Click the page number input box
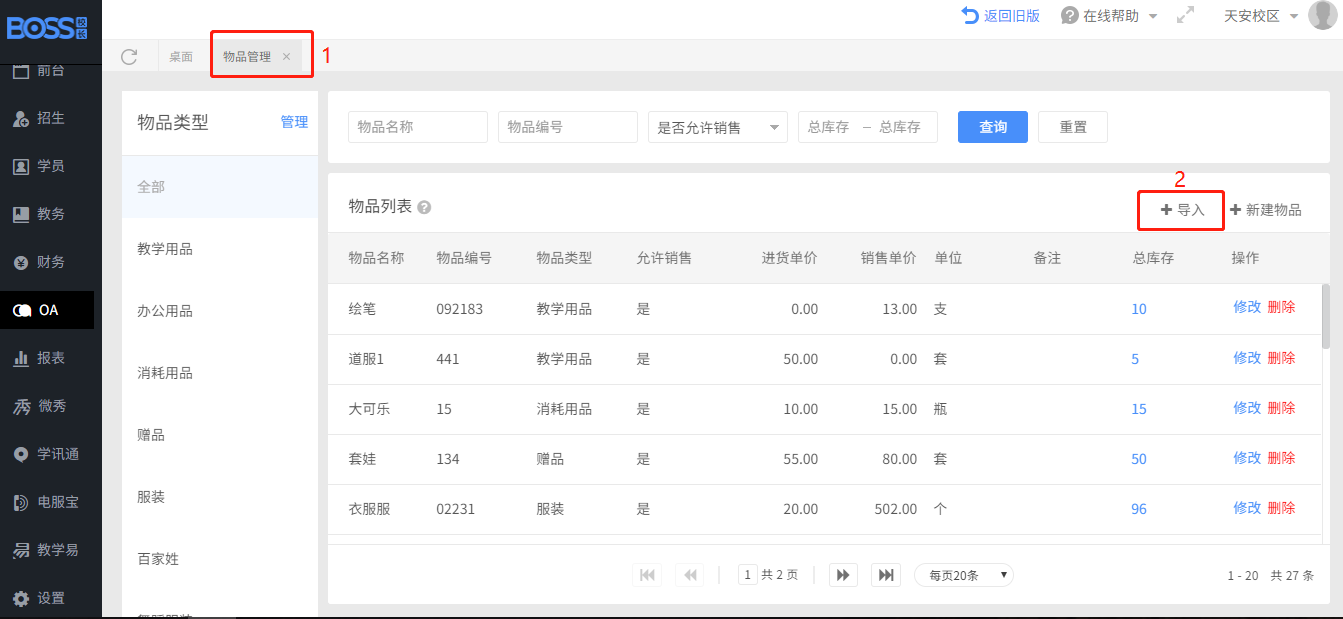1343x619 pixels. [747, 575]
